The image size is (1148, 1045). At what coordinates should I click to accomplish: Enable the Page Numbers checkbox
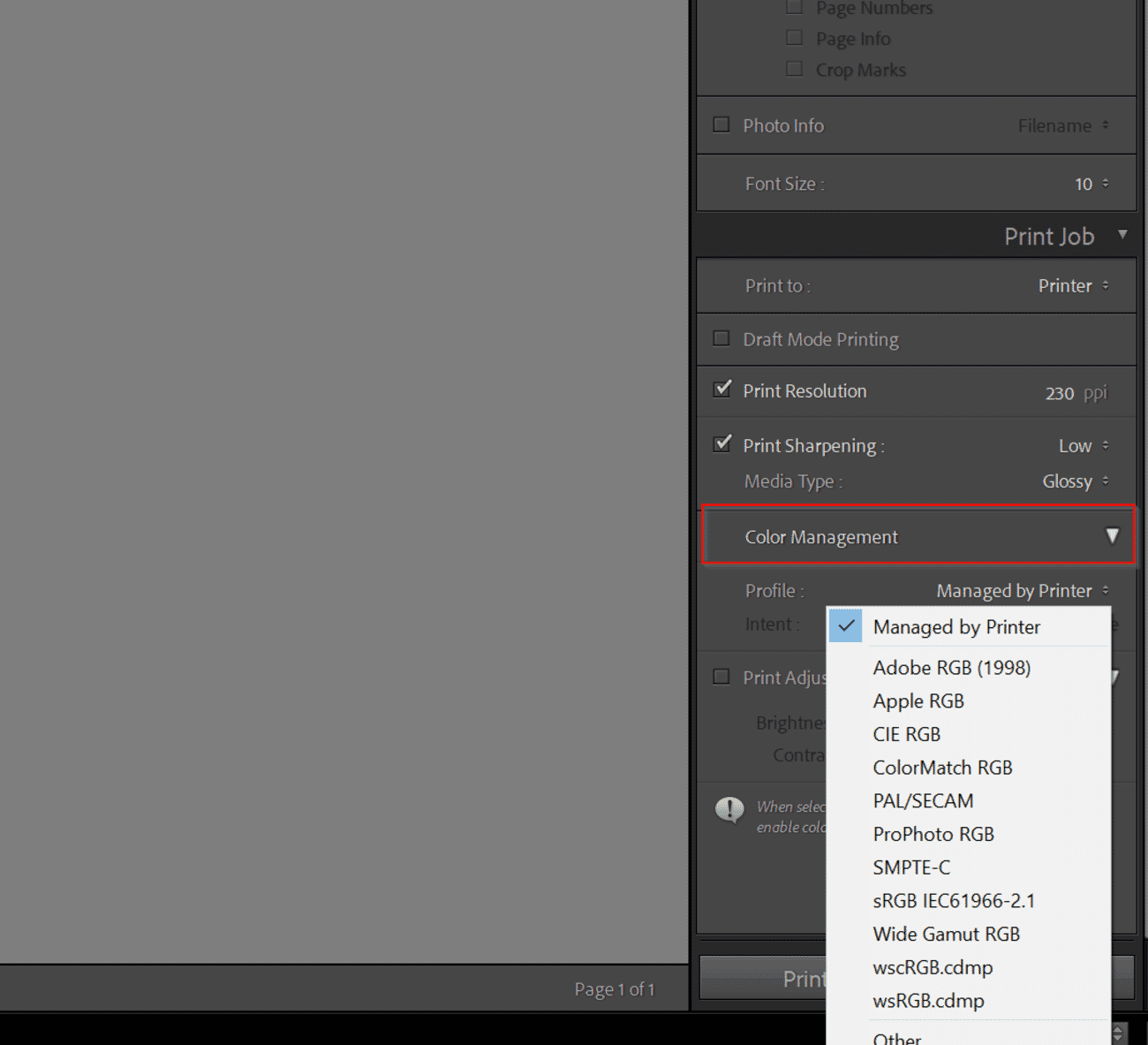tap(794, 7)
